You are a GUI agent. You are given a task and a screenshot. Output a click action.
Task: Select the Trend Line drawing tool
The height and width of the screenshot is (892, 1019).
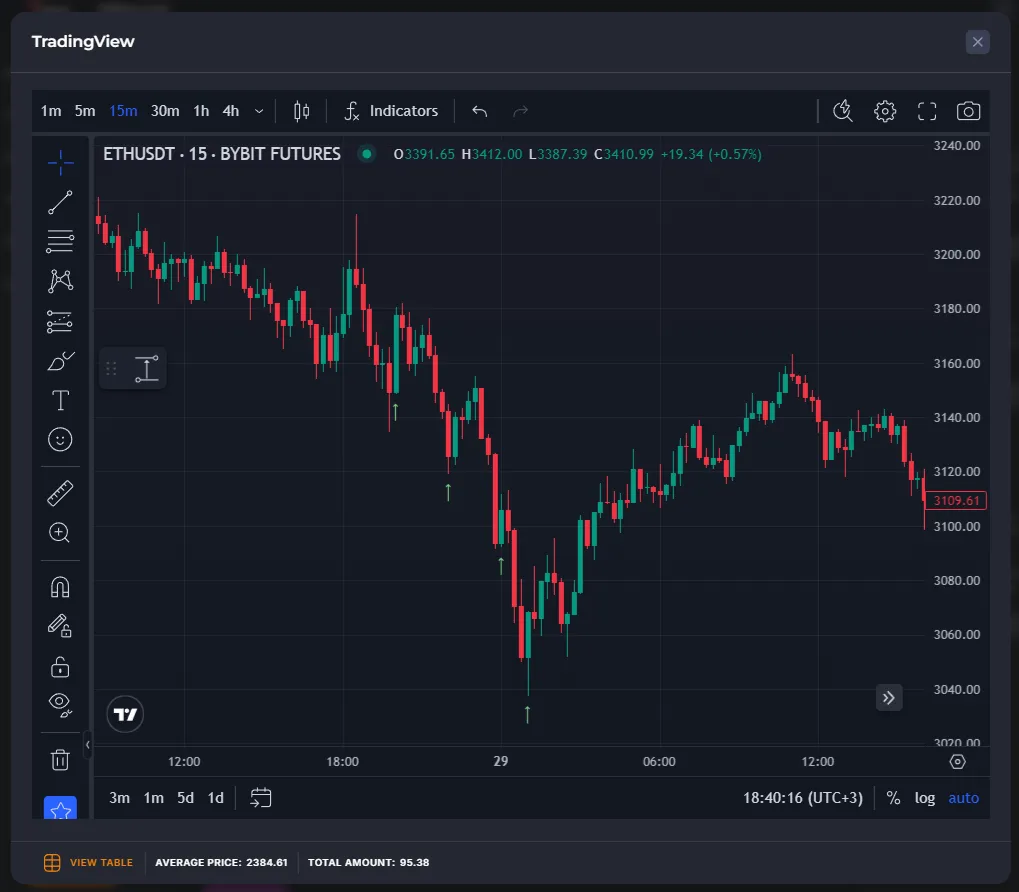point(60,202)
